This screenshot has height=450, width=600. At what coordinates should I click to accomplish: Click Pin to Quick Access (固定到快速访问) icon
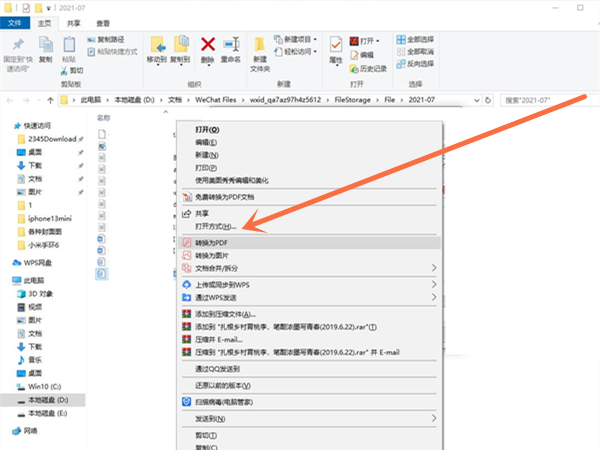tap(19, 50)
